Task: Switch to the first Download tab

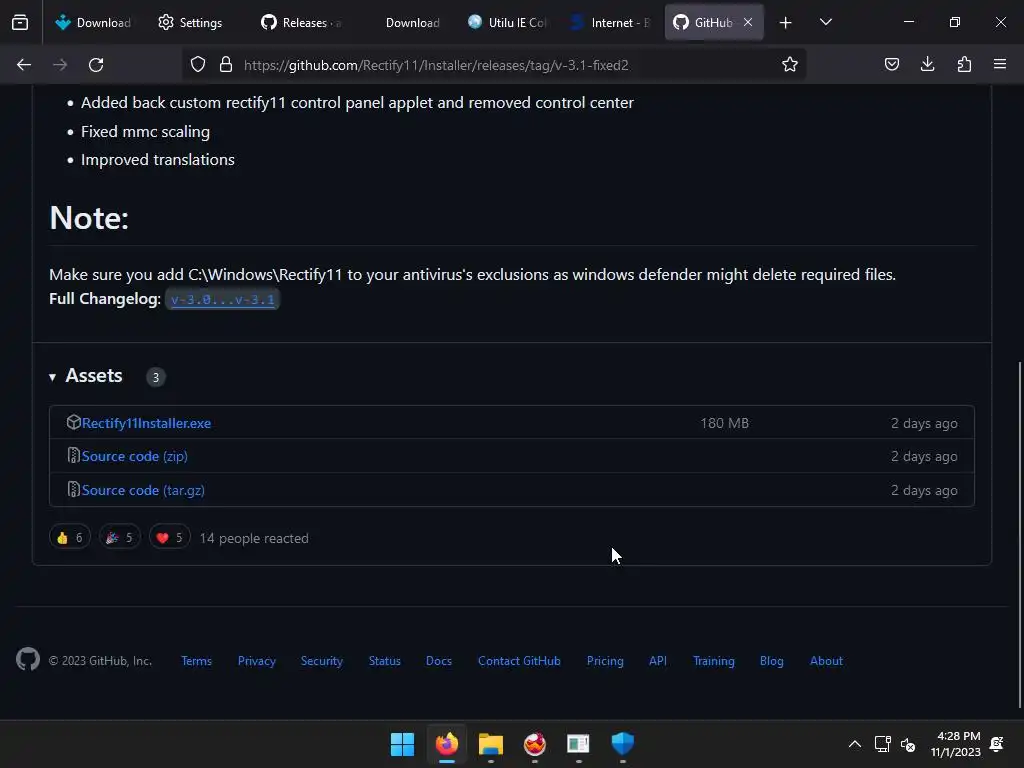Action: (93, 22)
